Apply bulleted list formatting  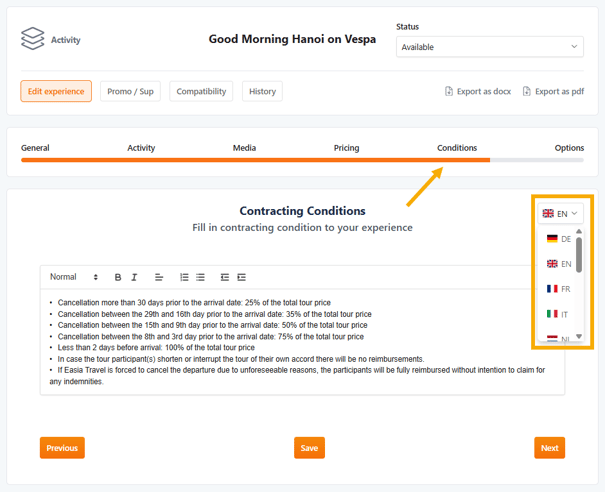click(200, 277)
